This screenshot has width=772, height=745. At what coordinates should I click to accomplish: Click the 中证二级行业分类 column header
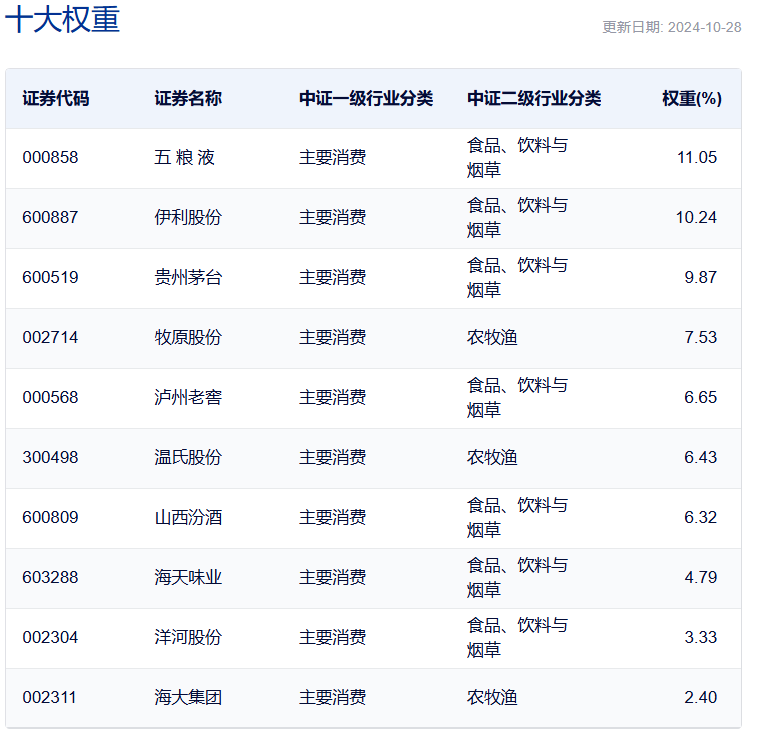point(534,98)
